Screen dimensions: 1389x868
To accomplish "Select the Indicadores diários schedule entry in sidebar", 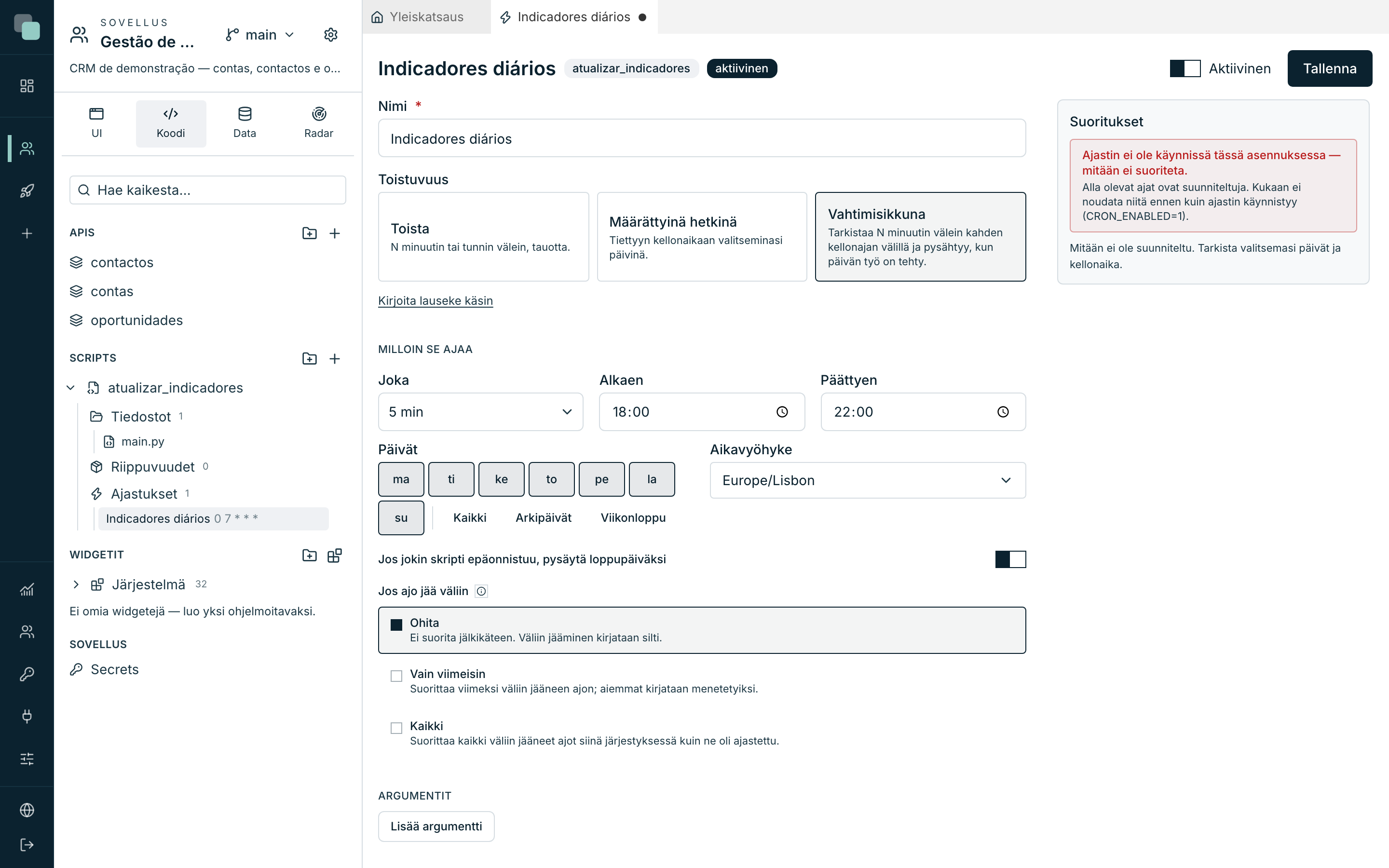I will [213, 518].
